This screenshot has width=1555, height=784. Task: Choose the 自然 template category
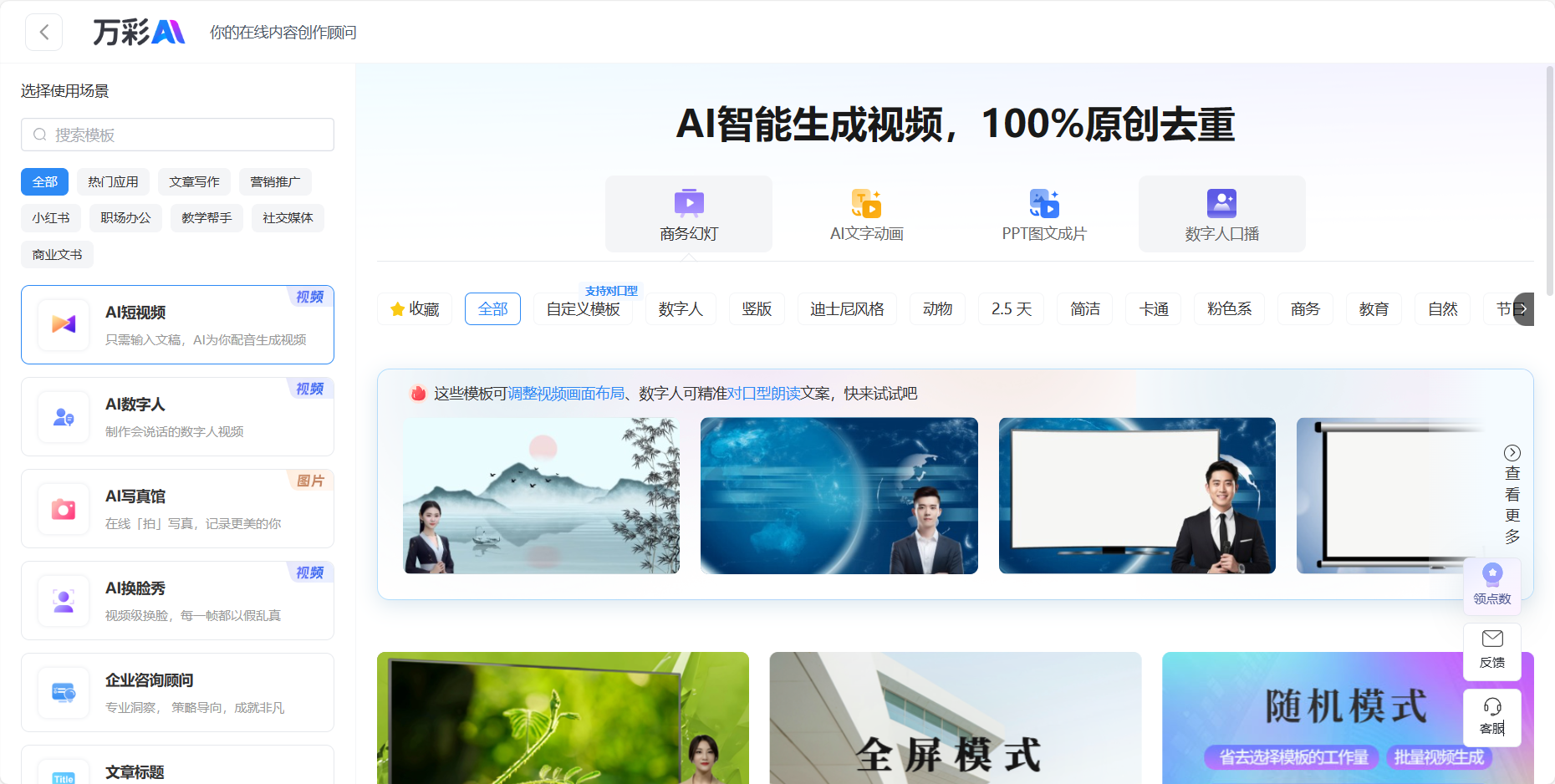coord(1442,309)
